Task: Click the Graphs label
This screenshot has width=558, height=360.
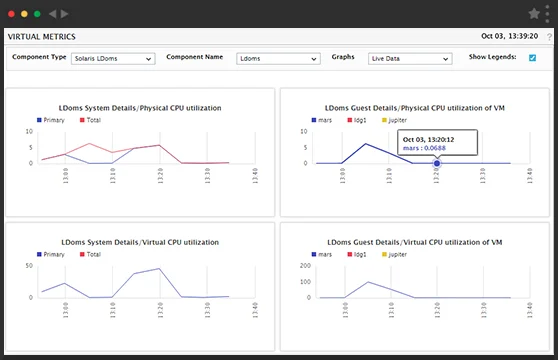Action: (x=343, y=57)
